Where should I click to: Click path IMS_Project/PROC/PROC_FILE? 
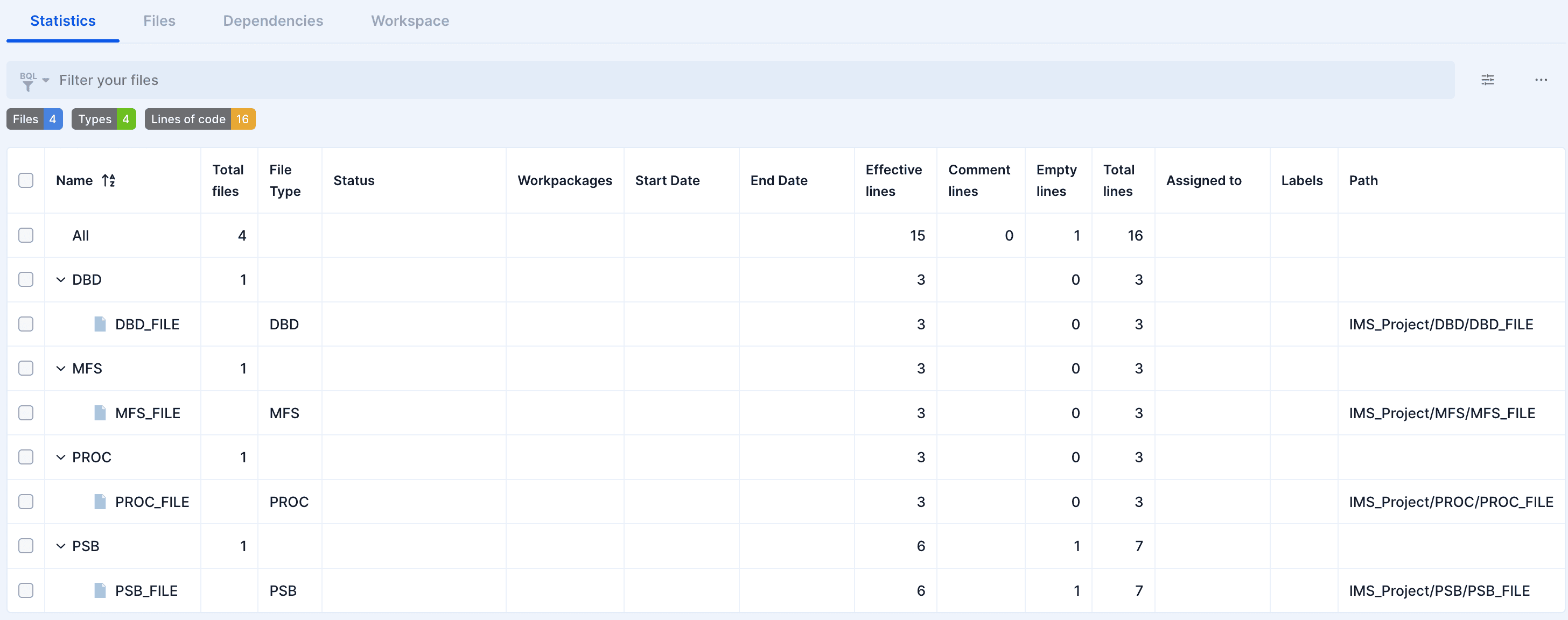(1451, 502)
